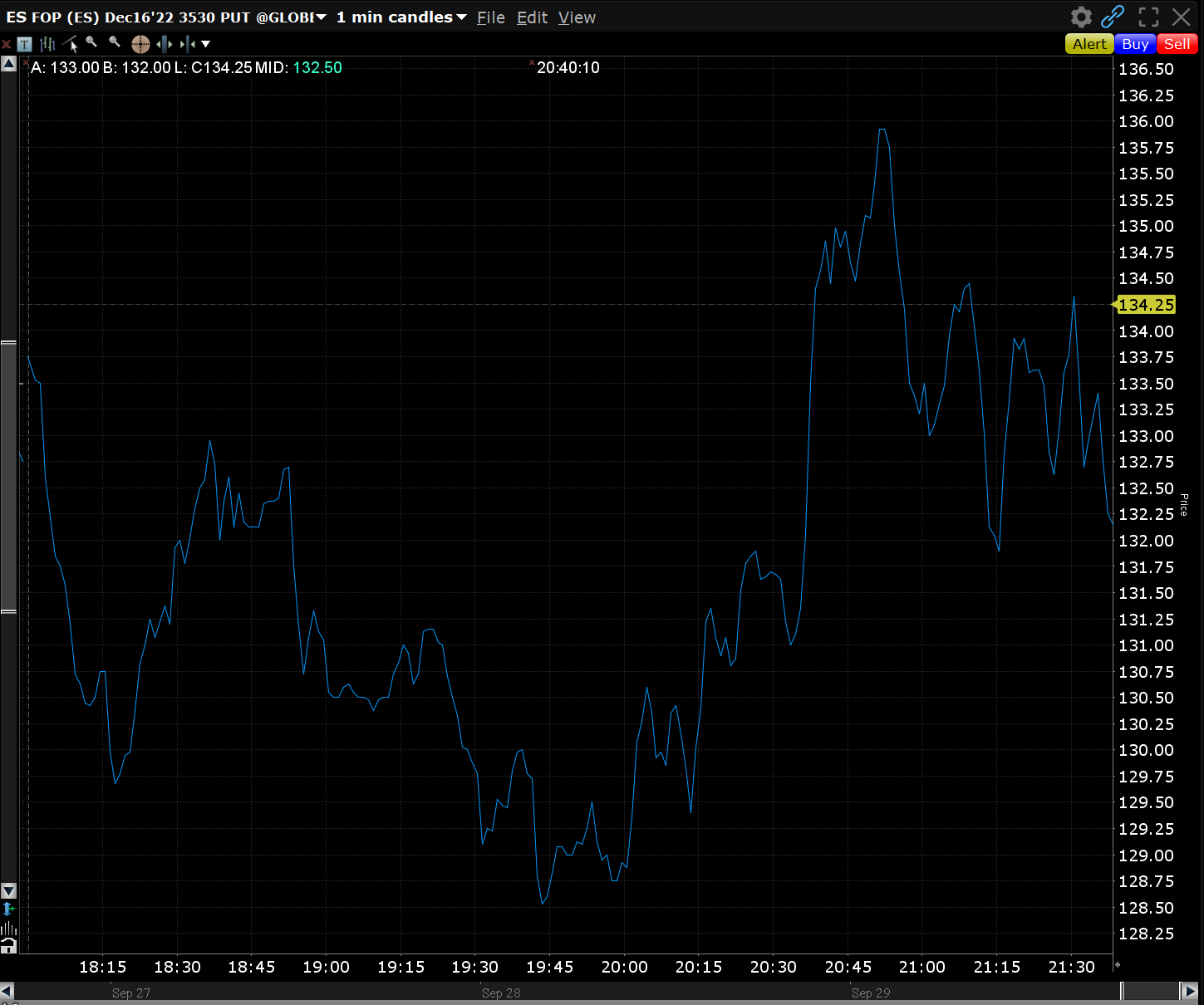This screenshot has width=1204, height=1005.
Task: Toggle the padlock icon at bottom left
Action: [8, 945]
